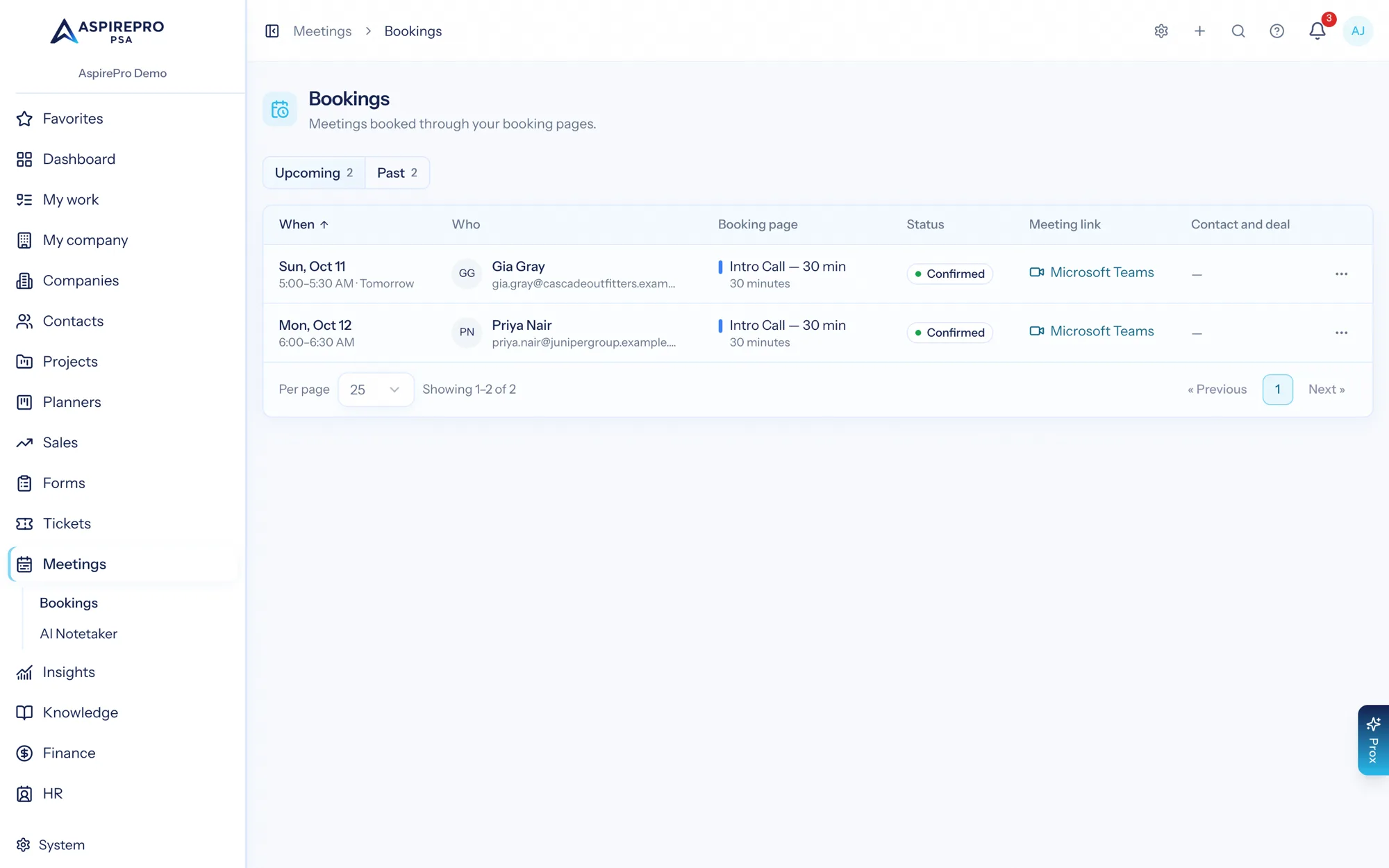The width and height of the screenshot is (1389, 868).
Task: Click the Gia Gray name
Action: [x=518, y=267]
